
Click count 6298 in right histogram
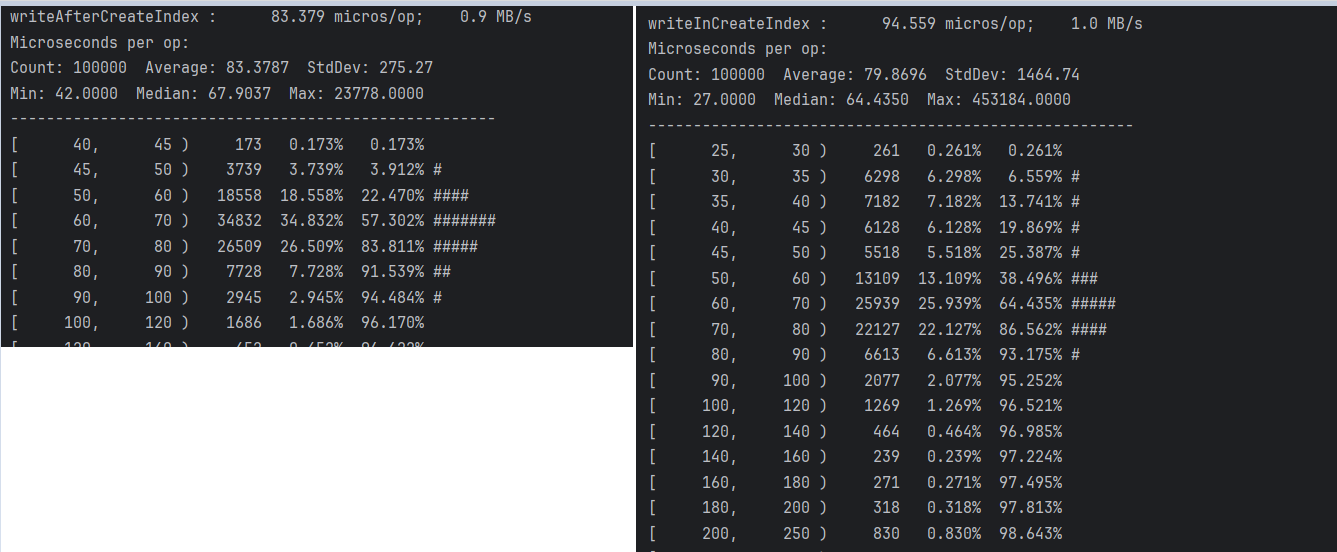coord(882,177)
